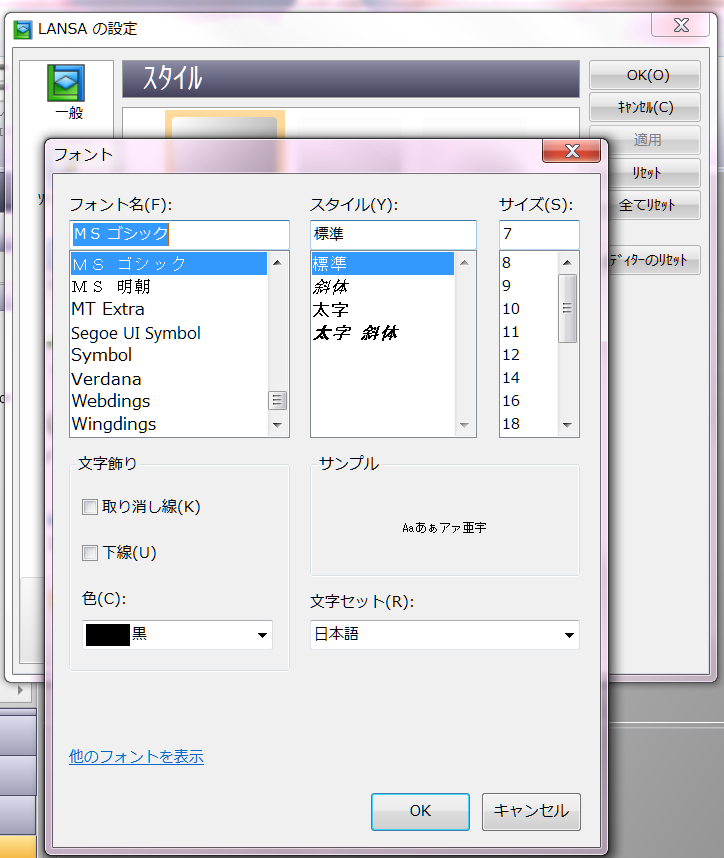
Task: Select size 12 in size list
Action: (529, 355)
